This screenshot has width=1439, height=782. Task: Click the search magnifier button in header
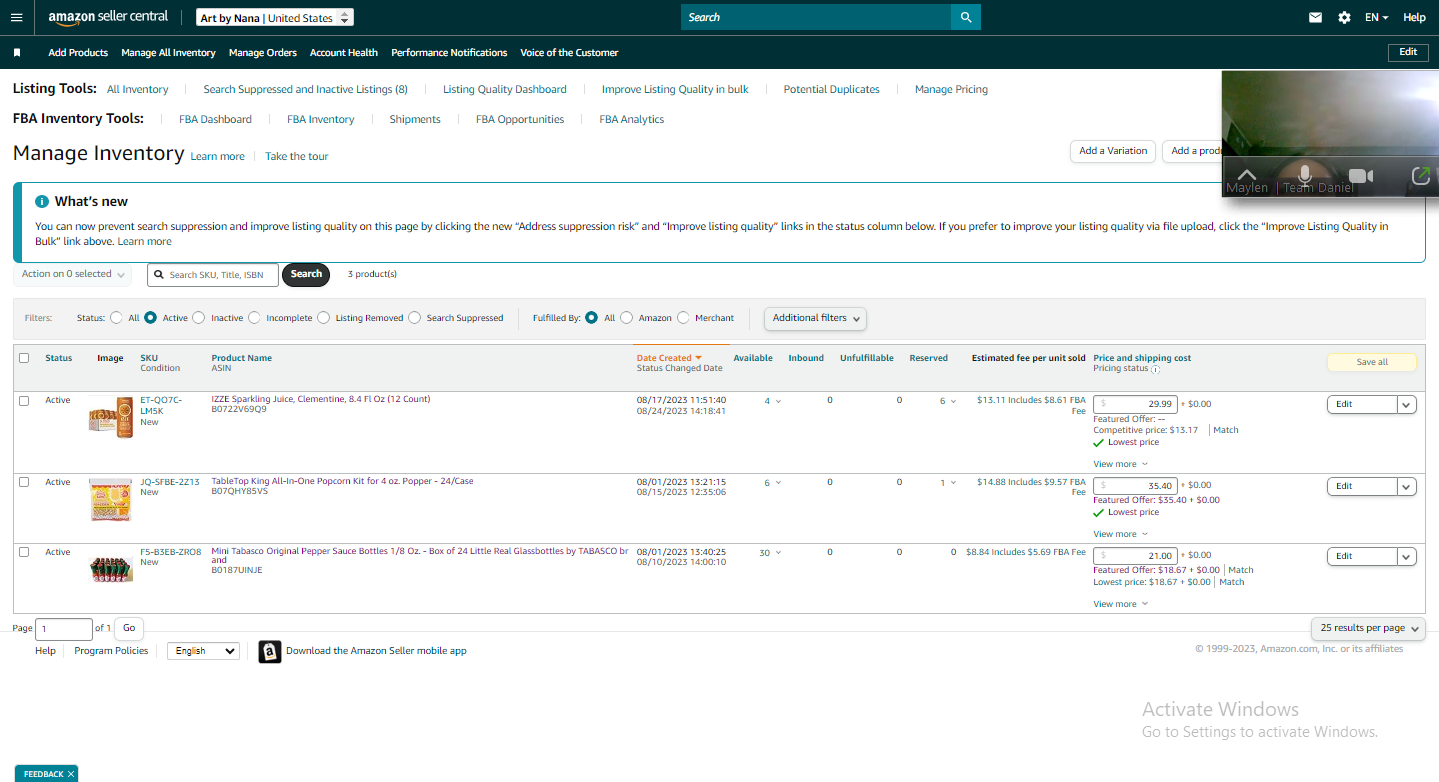(966, 17)
